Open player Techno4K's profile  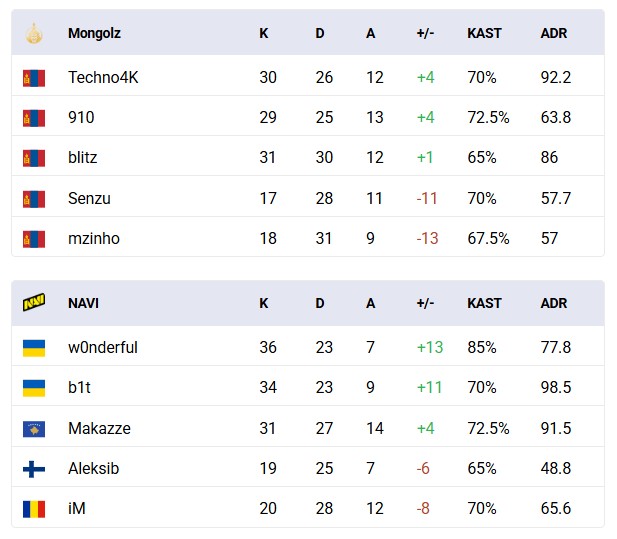click(x=103, y=77)
